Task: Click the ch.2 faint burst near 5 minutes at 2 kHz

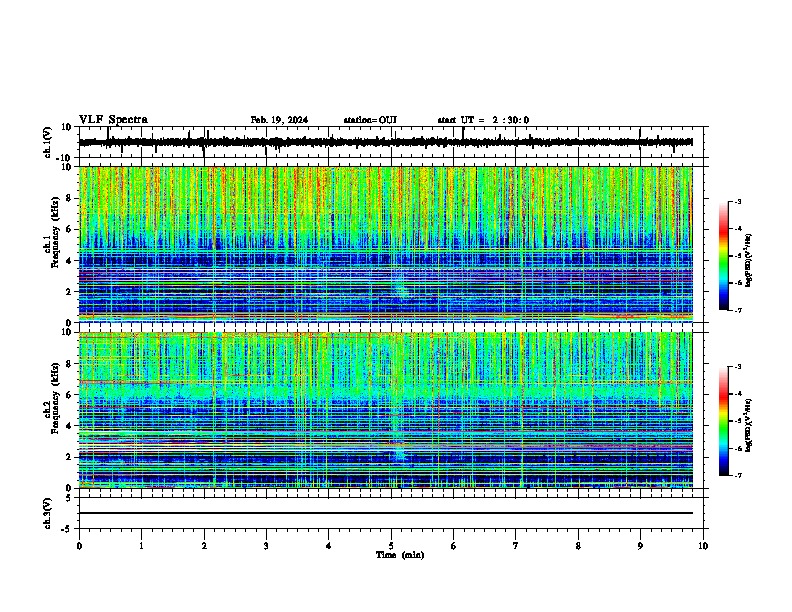Action: coord(400,453)
